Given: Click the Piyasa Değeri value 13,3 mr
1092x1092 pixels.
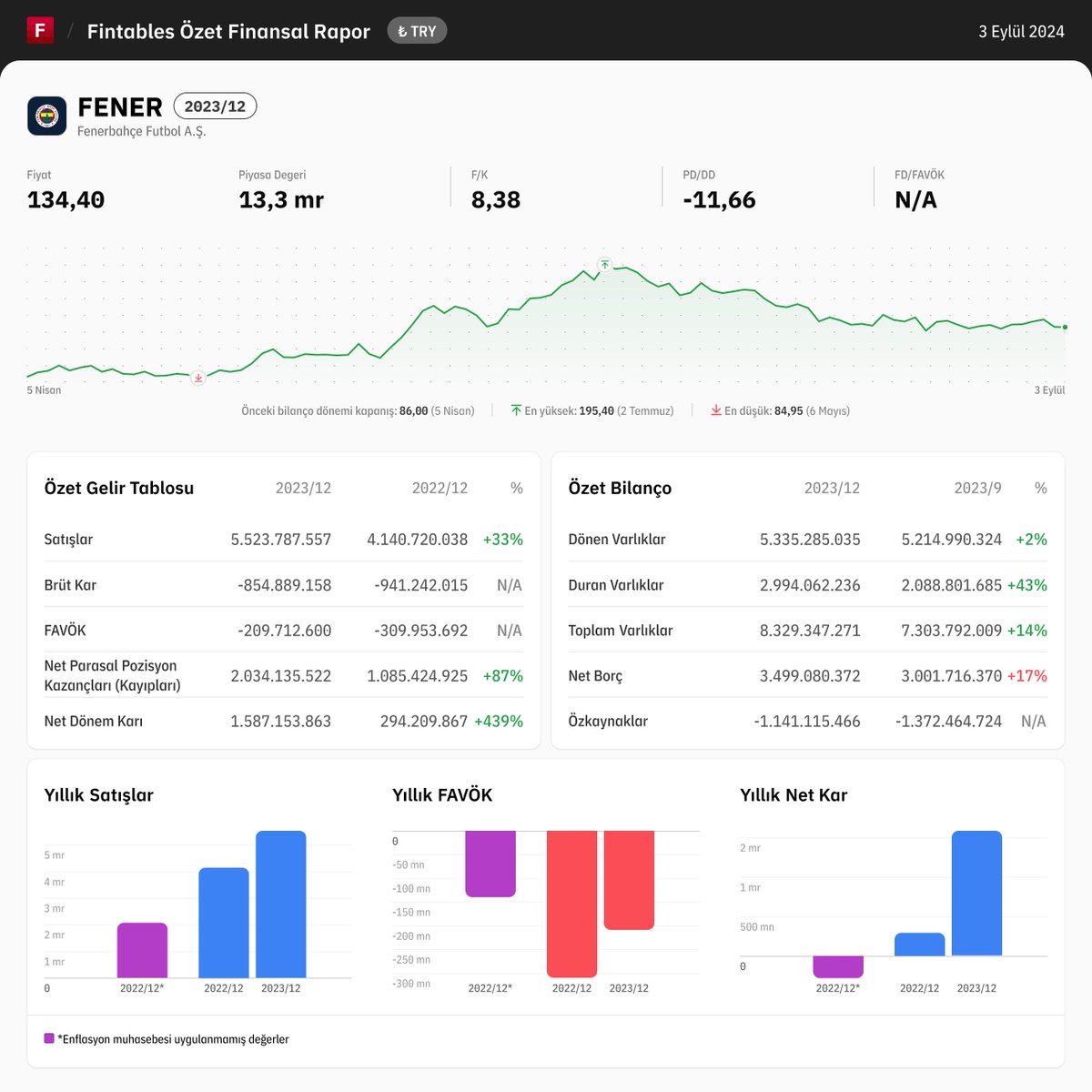Looking at the screenshot, I should pos(281,199).
